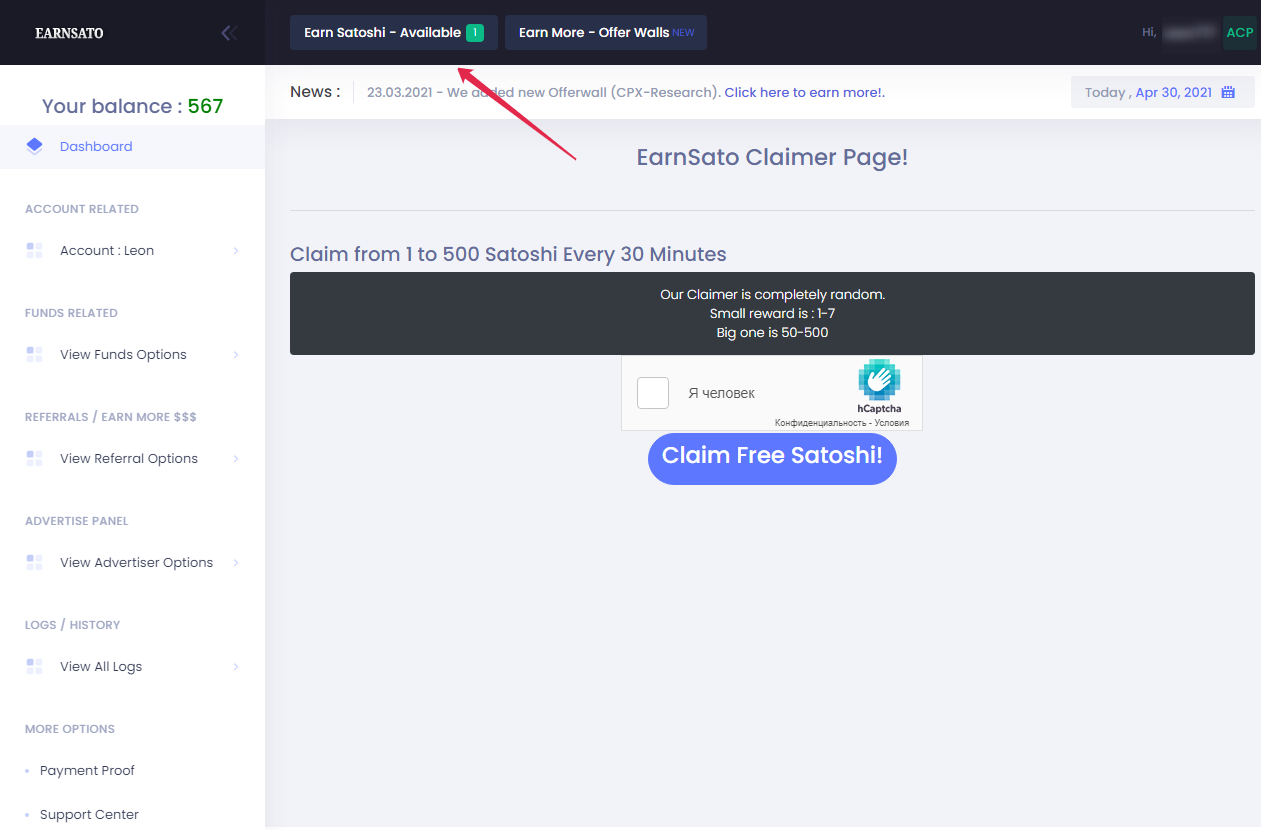Click the "Я человек" captcha label
Image resolution: width=1261 pixels, height=830 pixels.
(721, 393)
